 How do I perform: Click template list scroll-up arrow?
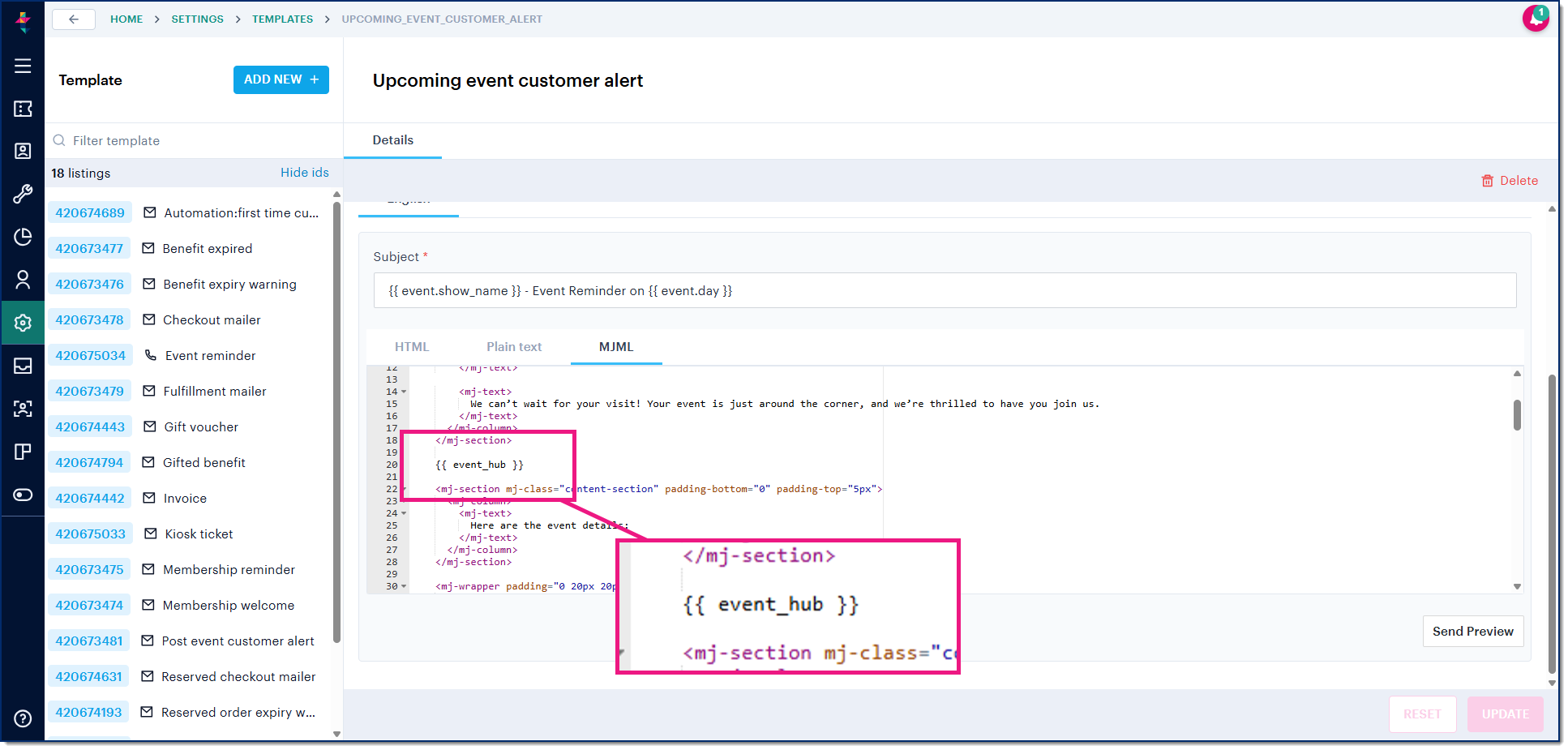point(336,195)
